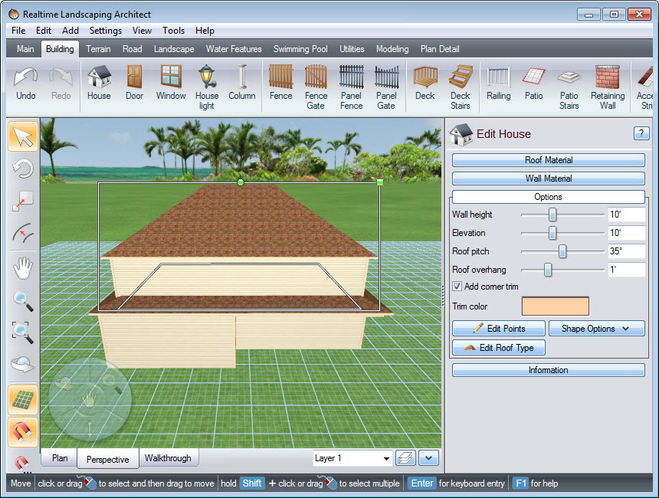Adjust the Roof pitch slider
Image resolution: width=659 pixels, height=498 pixels.
[562, 251]
